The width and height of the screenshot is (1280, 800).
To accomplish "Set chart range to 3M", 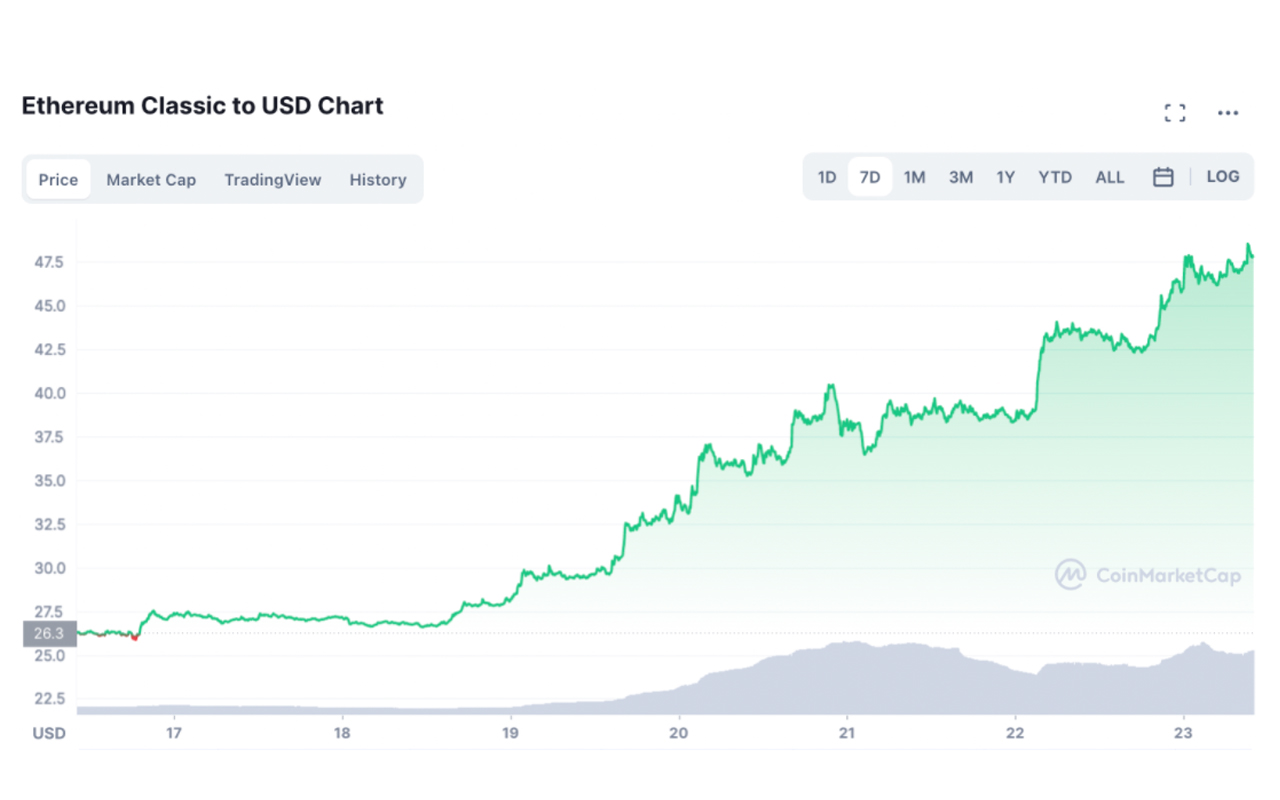I will tap(960, 177).
